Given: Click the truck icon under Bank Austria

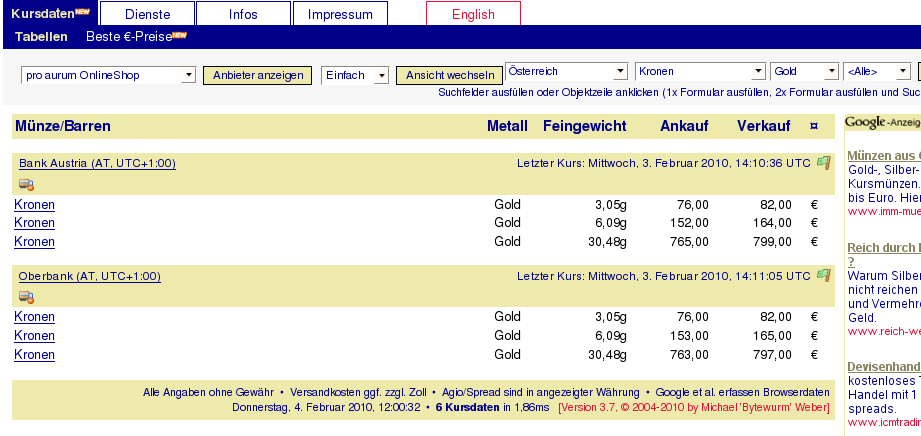Looking at the screenshot, I should click(26, 185).
